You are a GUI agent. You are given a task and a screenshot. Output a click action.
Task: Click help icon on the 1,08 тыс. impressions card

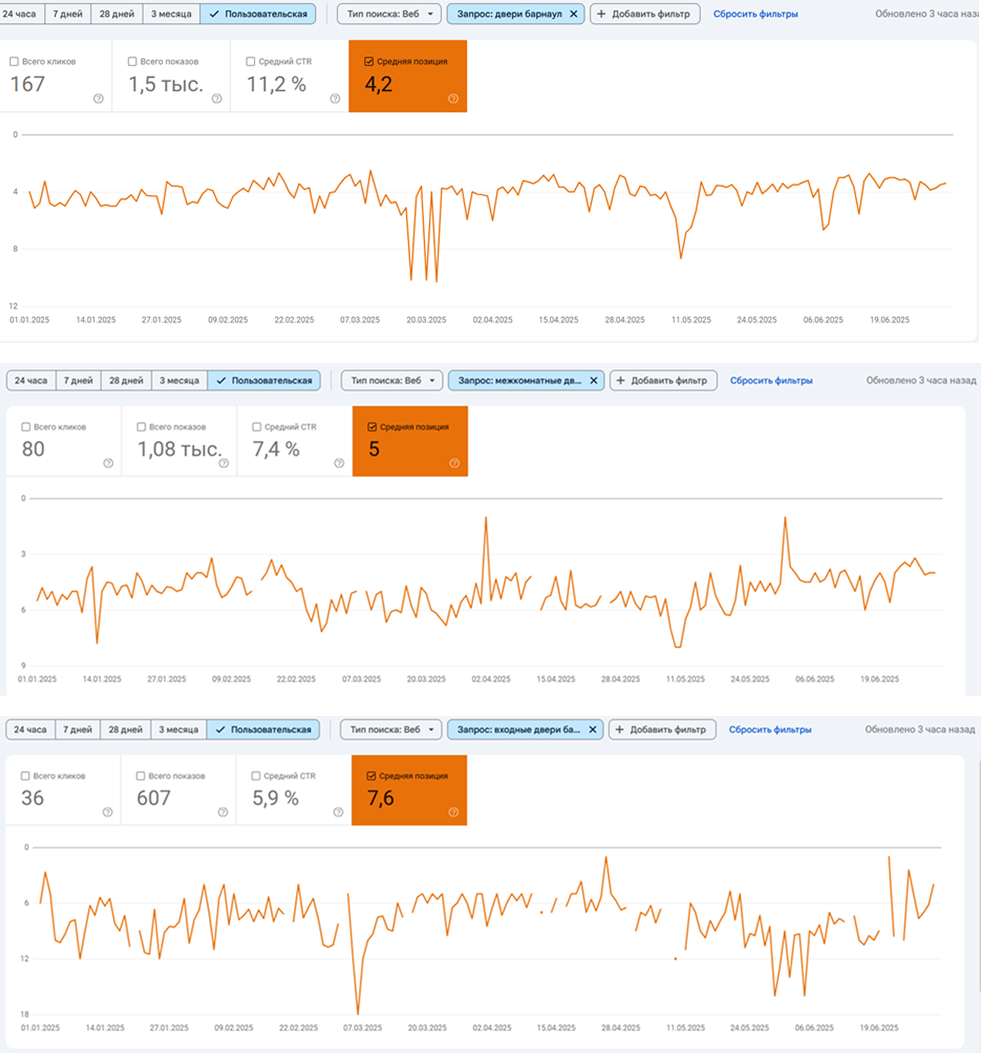coord(226,463)
